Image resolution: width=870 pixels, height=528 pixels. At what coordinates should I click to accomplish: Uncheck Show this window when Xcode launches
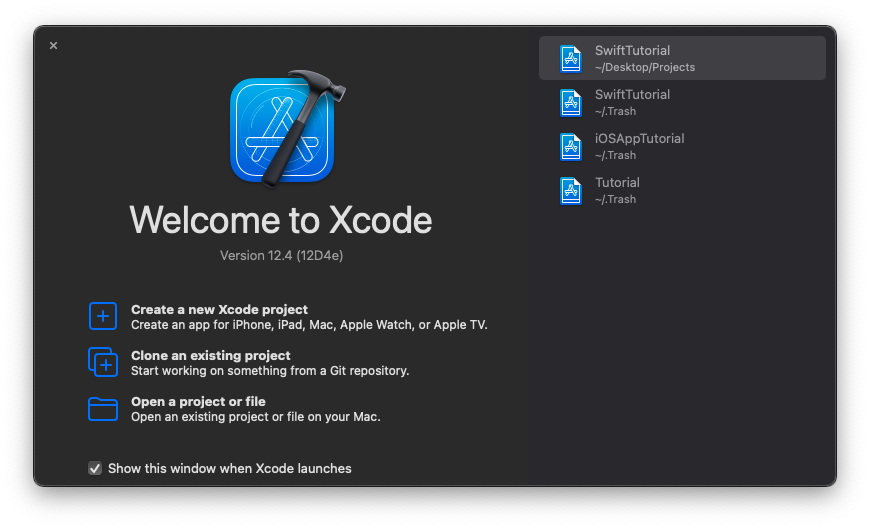click(x=95, y=469)
